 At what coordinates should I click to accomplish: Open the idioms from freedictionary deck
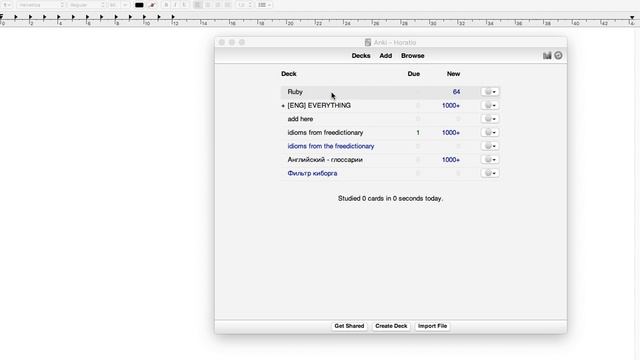[325, 132]
